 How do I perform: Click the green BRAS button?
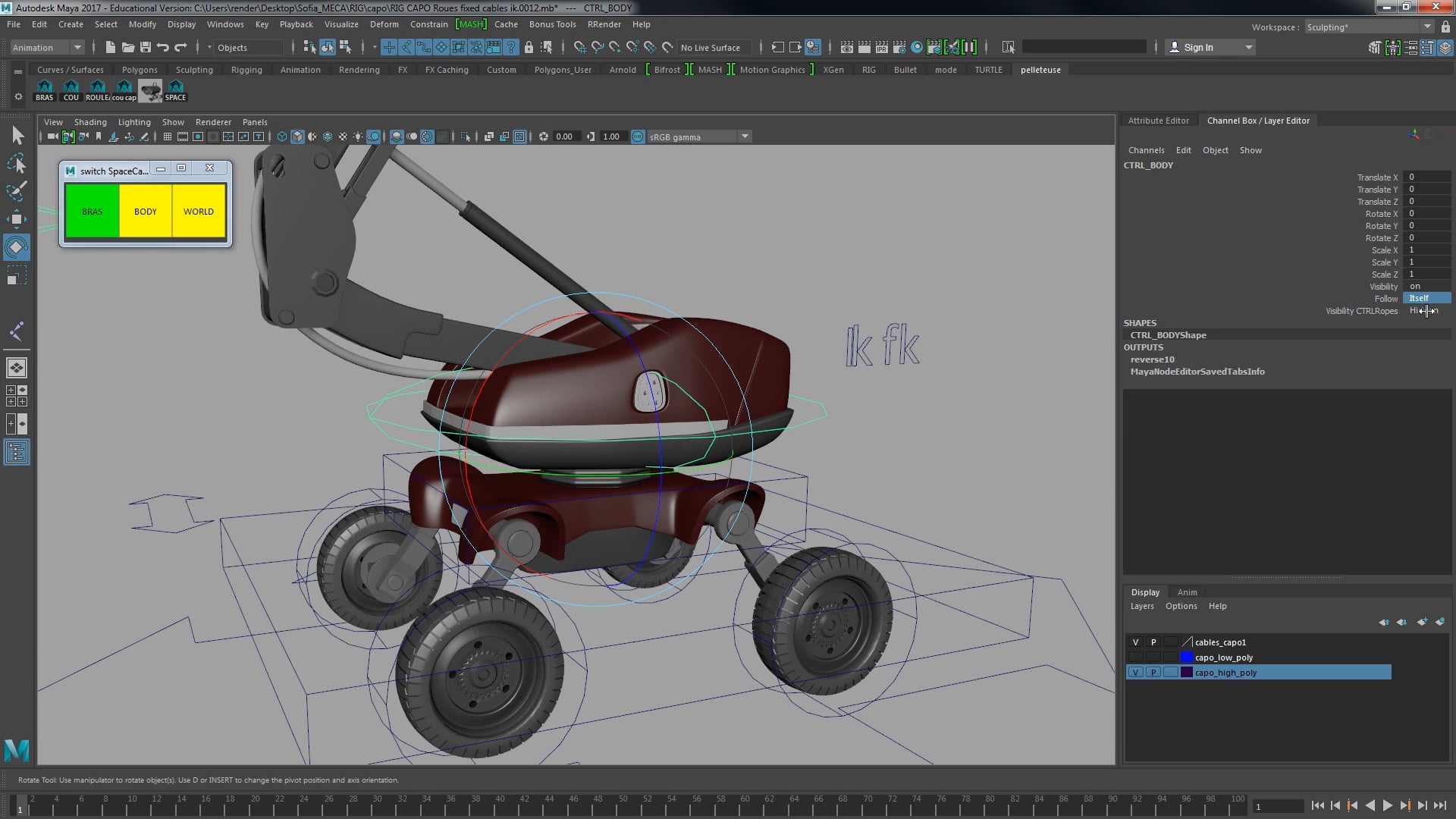point(92,212)
